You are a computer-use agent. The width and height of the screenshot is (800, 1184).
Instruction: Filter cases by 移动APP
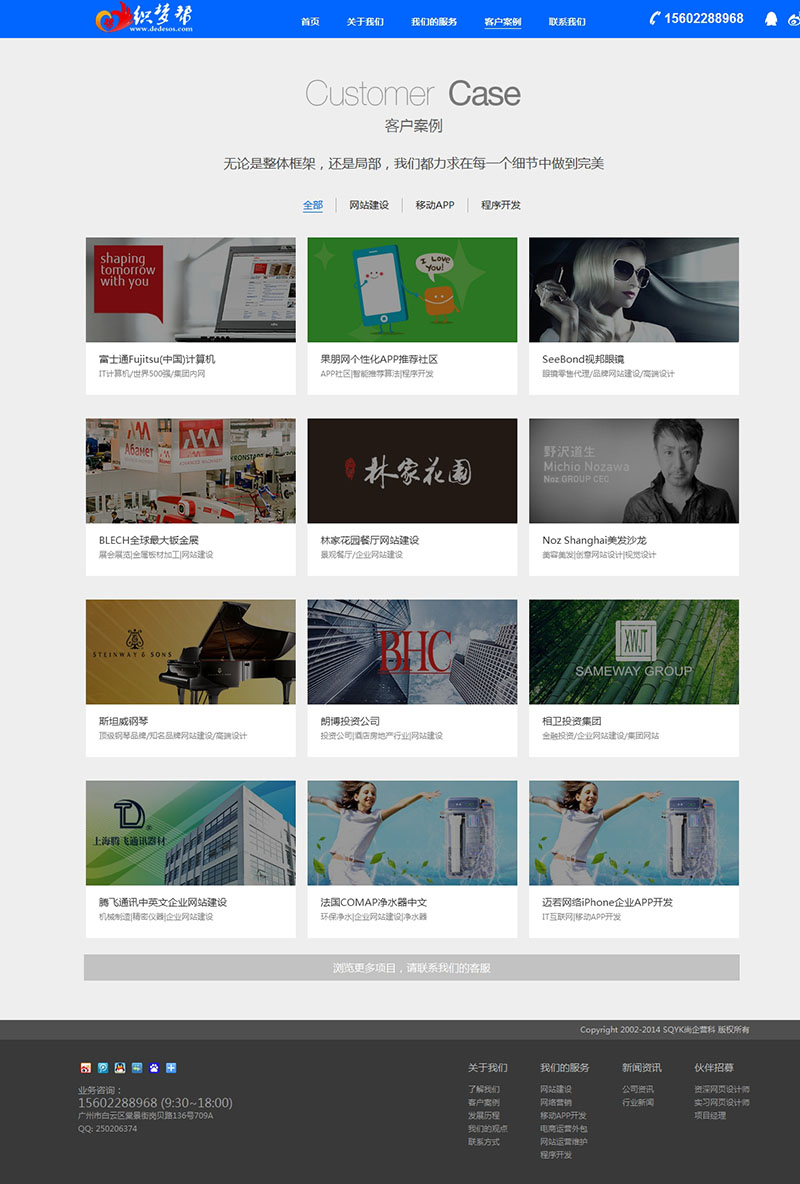(435, 205)
